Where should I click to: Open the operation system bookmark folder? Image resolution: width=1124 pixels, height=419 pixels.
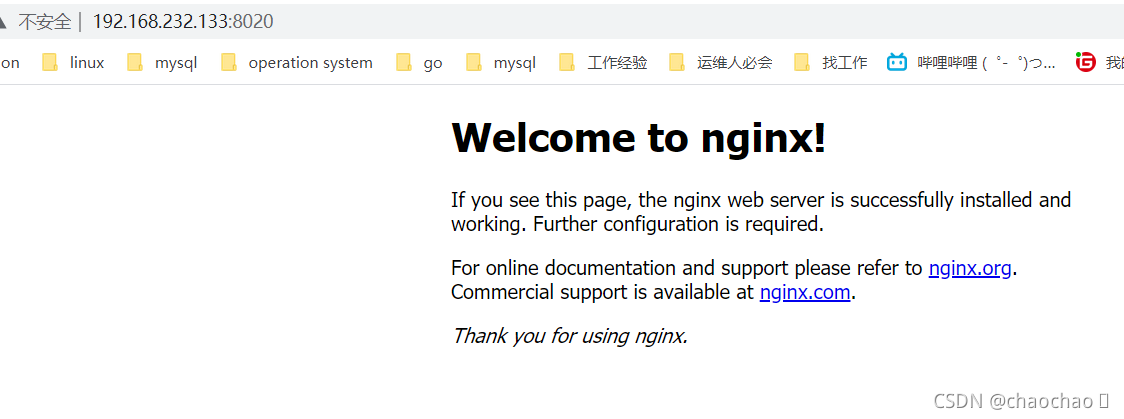tap(297, 63)
